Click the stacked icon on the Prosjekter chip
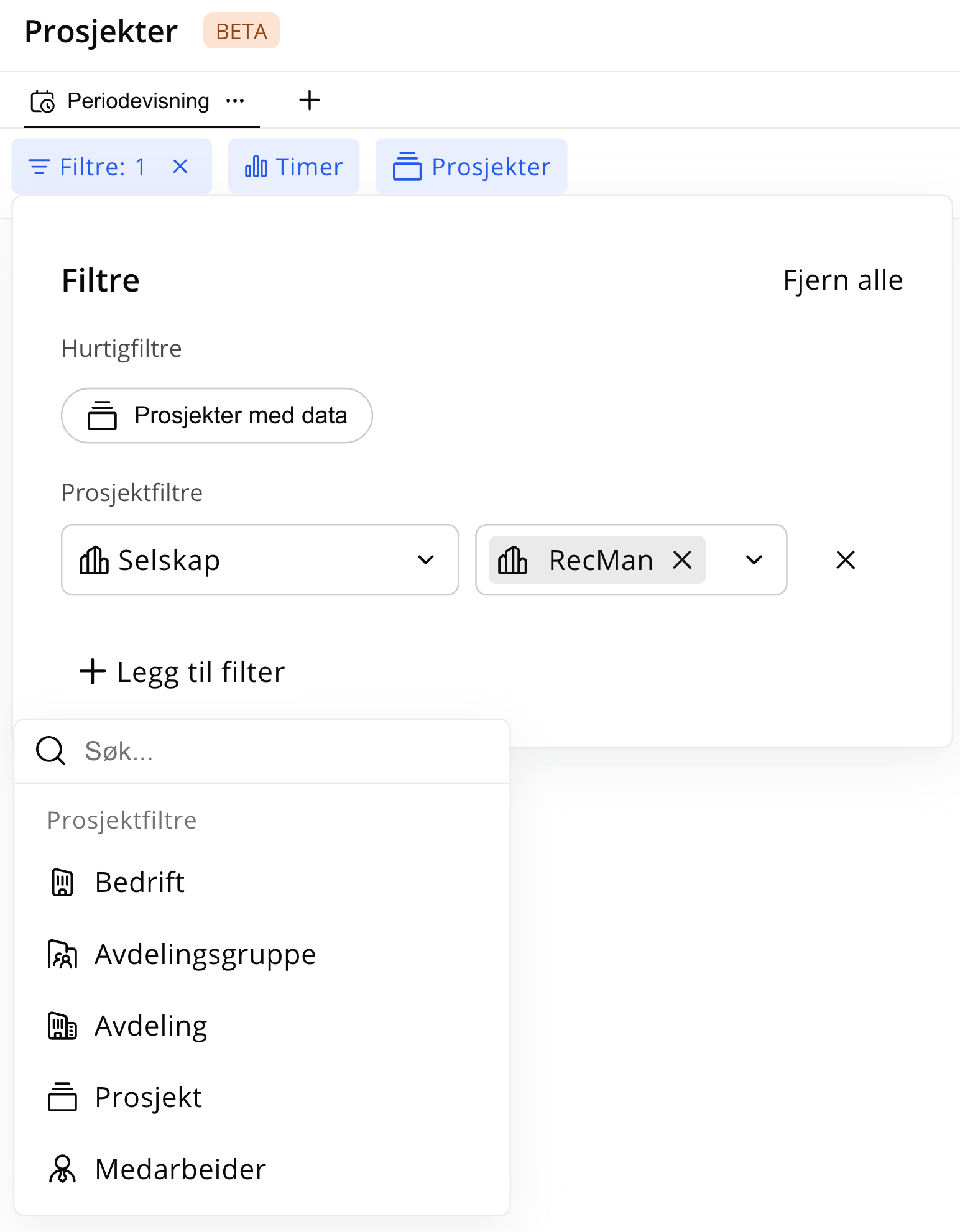The image size is (960, 1232). [x=407, y=166]
